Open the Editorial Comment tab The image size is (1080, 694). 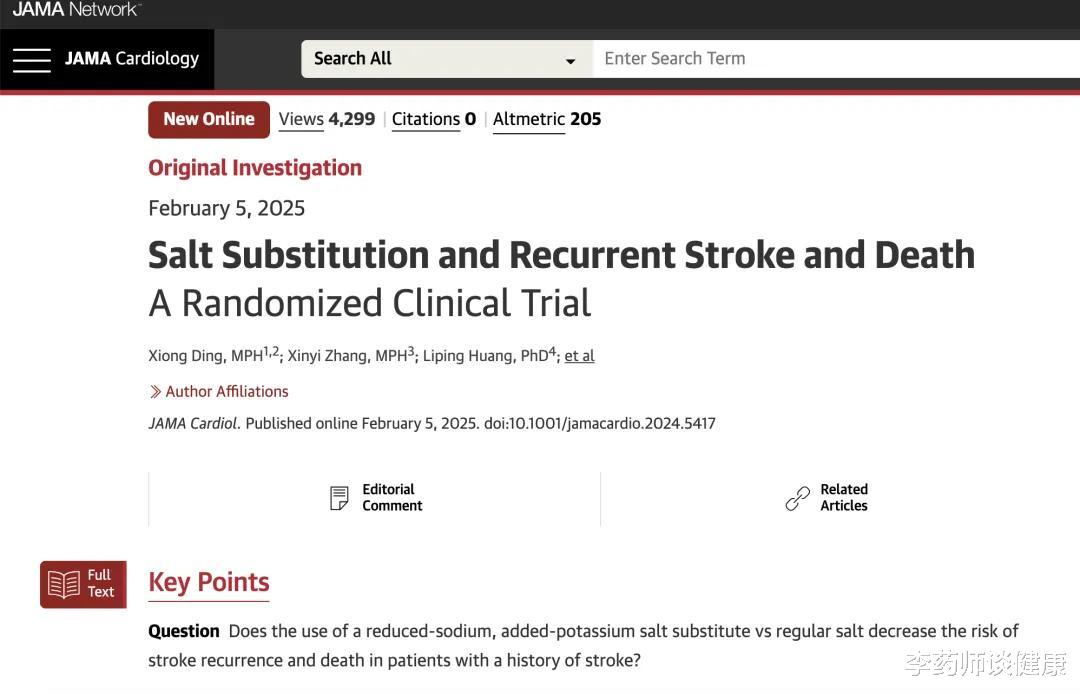pos(391,498)
